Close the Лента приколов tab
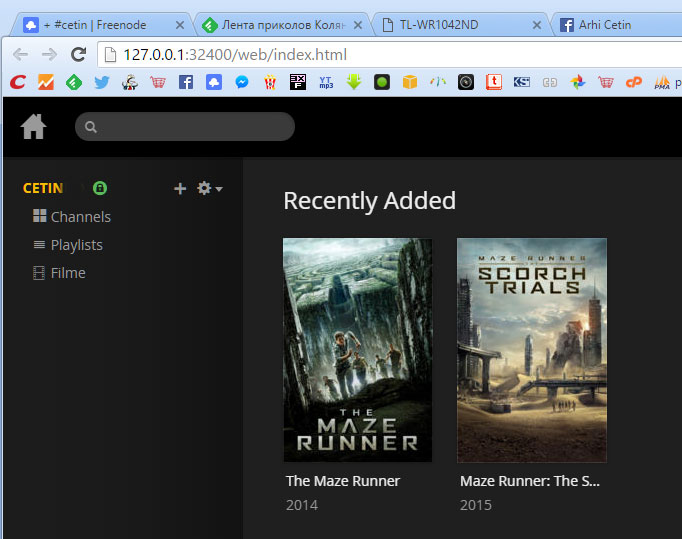 click(x=358, y=25)
